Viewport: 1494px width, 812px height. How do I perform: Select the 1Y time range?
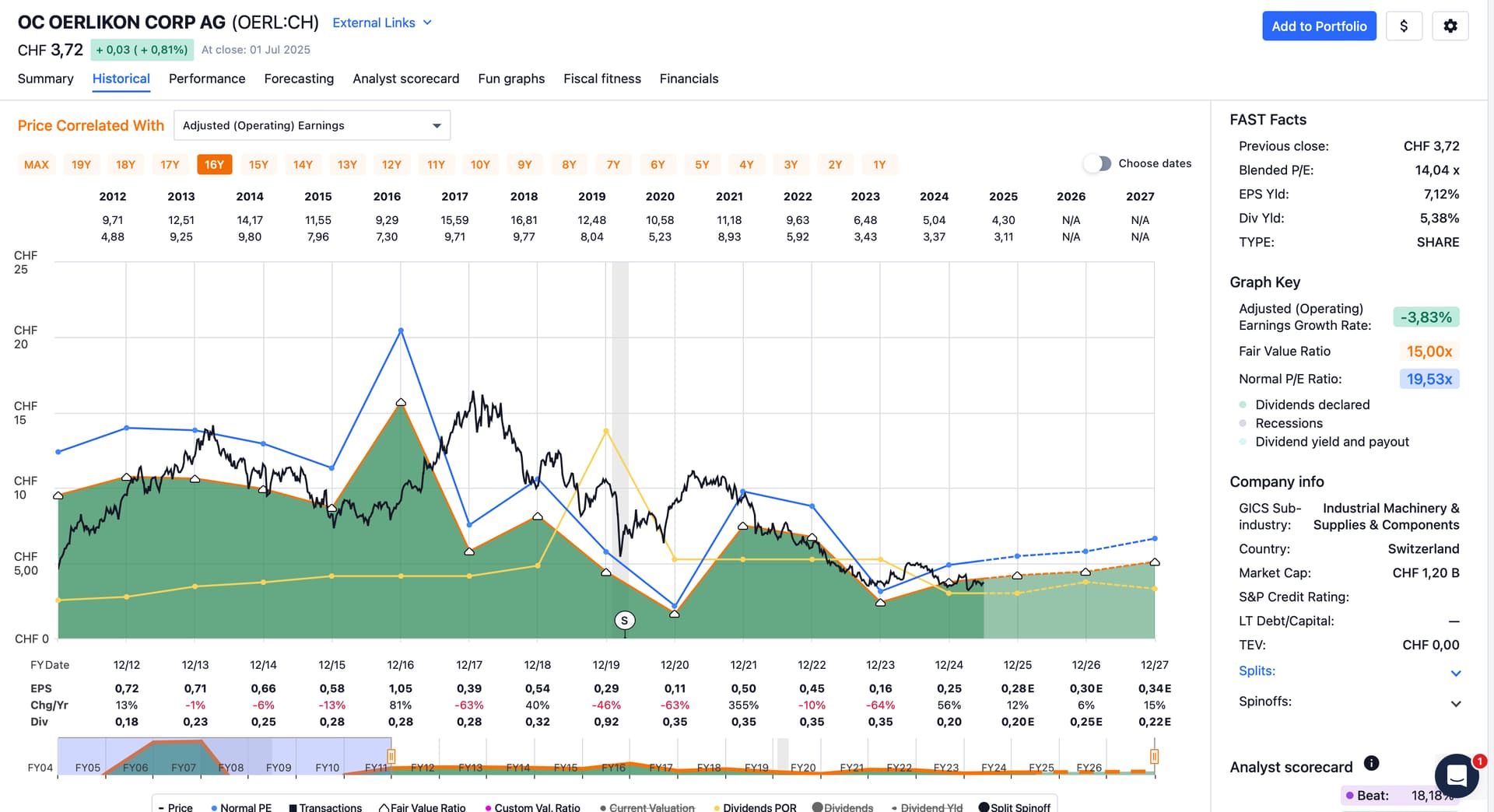coord(879,164)
